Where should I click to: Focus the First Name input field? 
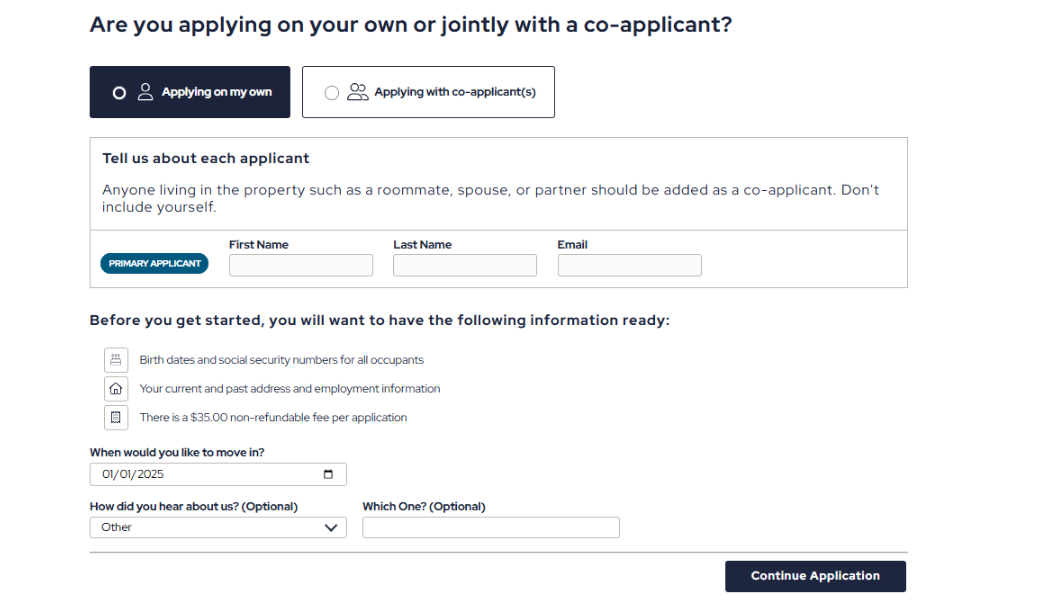point(301,265)
